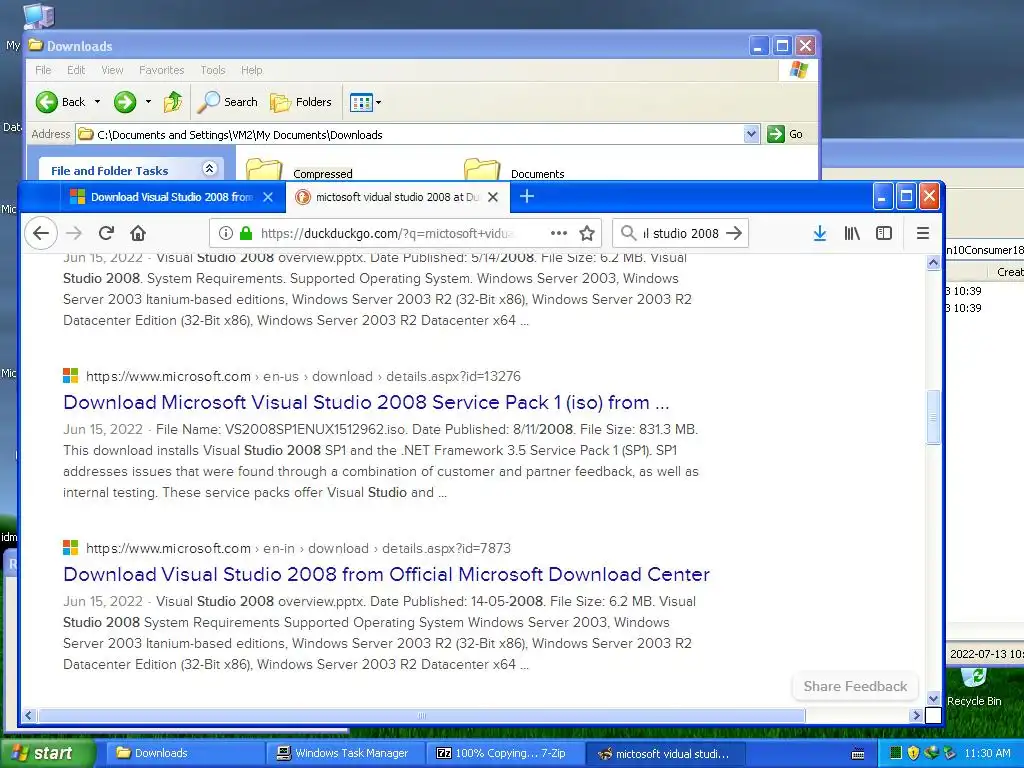Open a new Firefox tab
This screenshot has width=1024, height=768.
(x=527, y=197)
